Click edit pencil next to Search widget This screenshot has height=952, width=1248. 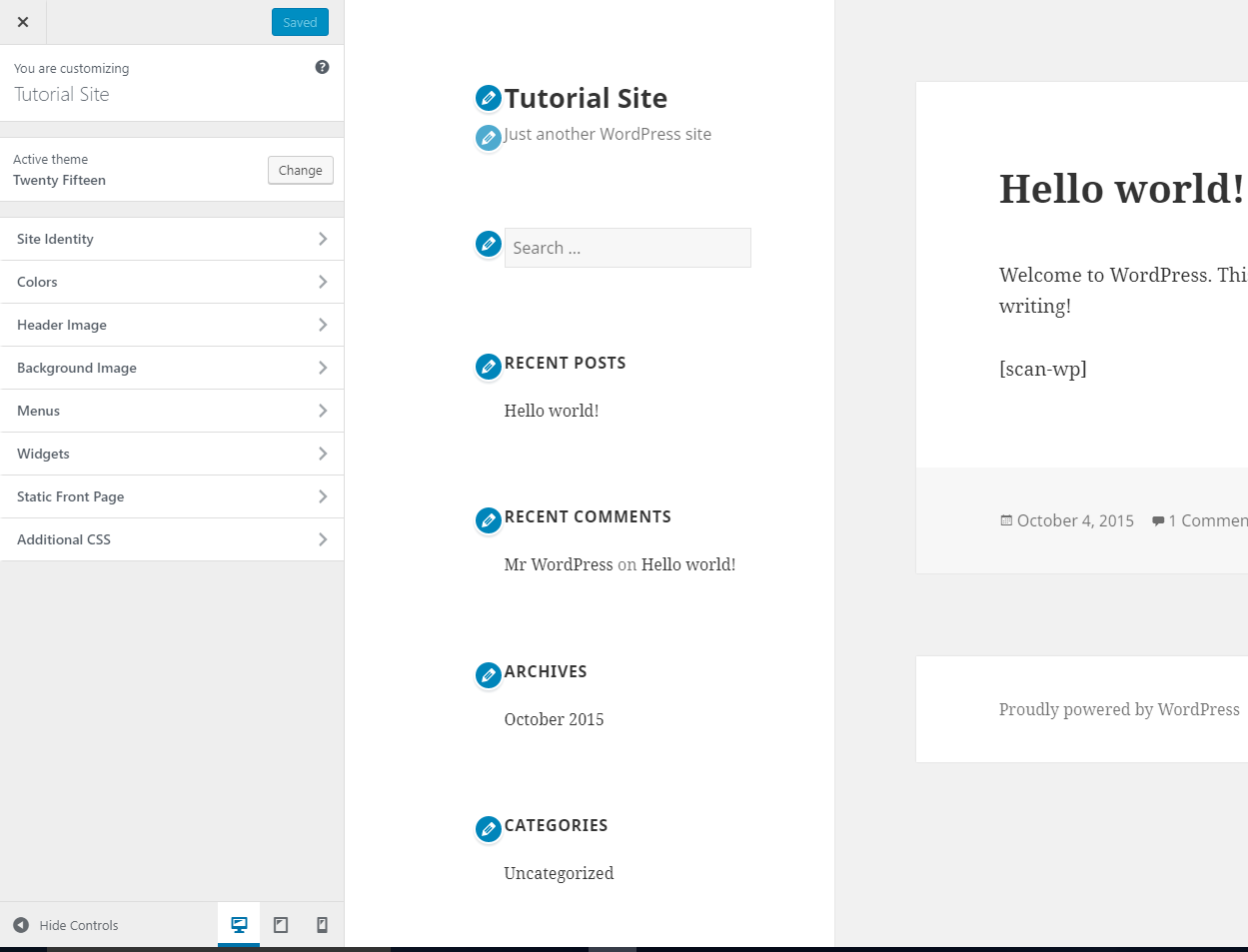488,244
